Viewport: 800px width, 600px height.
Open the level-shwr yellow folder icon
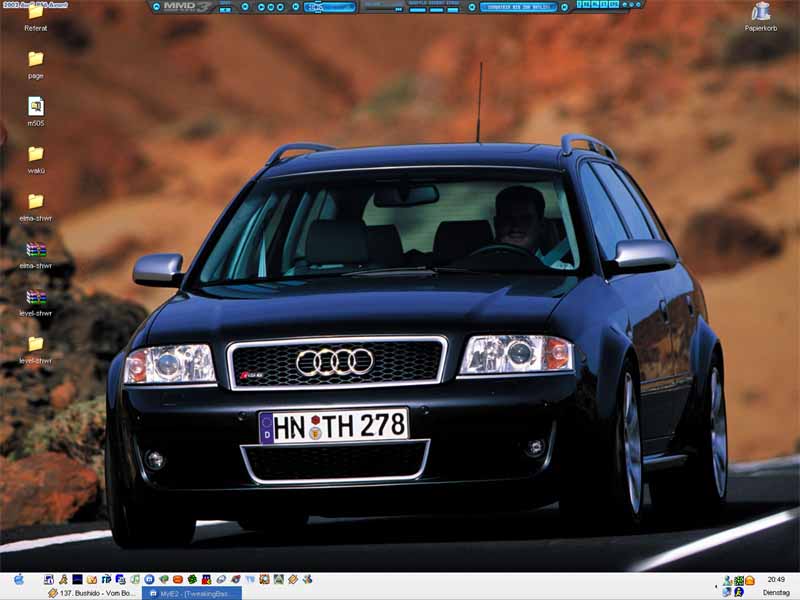[x=35, y=344]
